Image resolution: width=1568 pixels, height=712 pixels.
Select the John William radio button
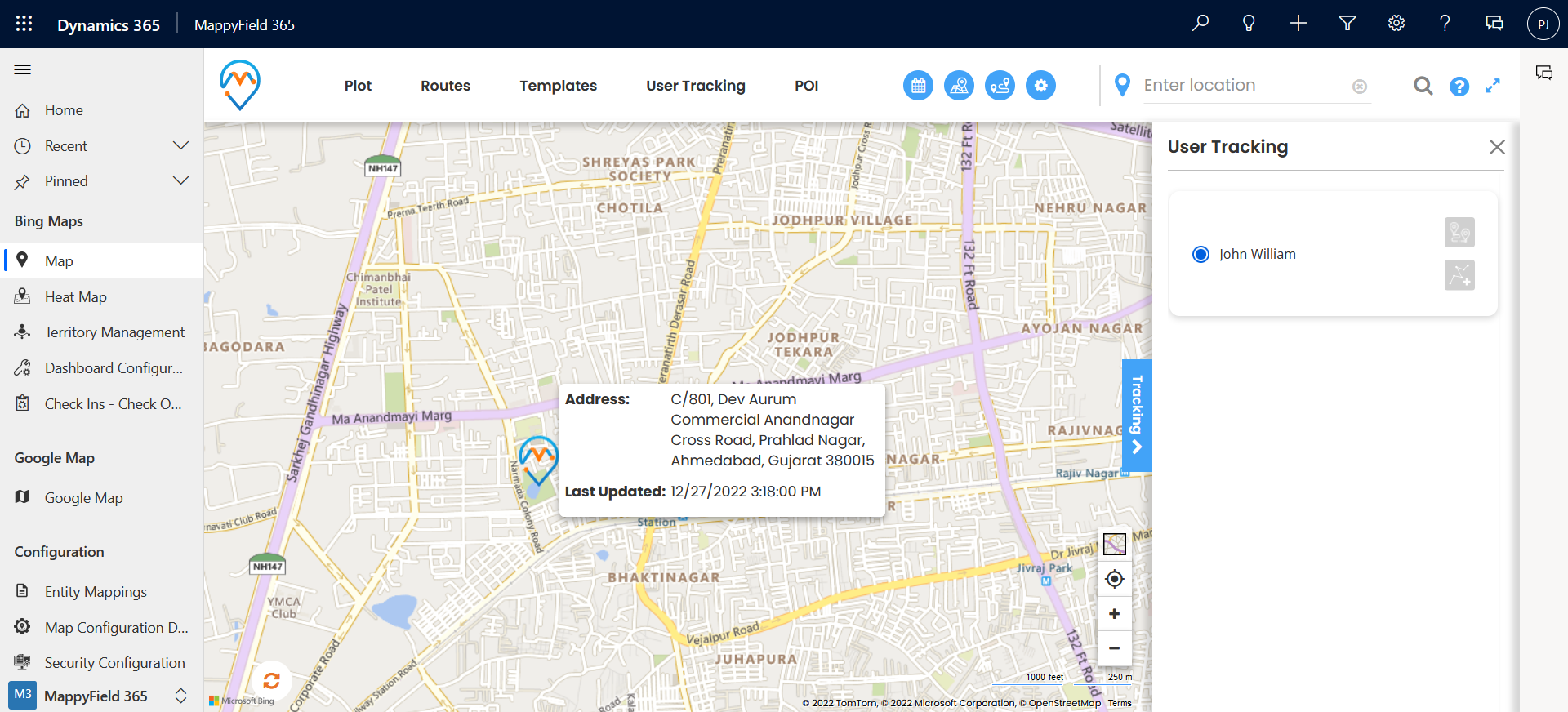[1200, 254]
